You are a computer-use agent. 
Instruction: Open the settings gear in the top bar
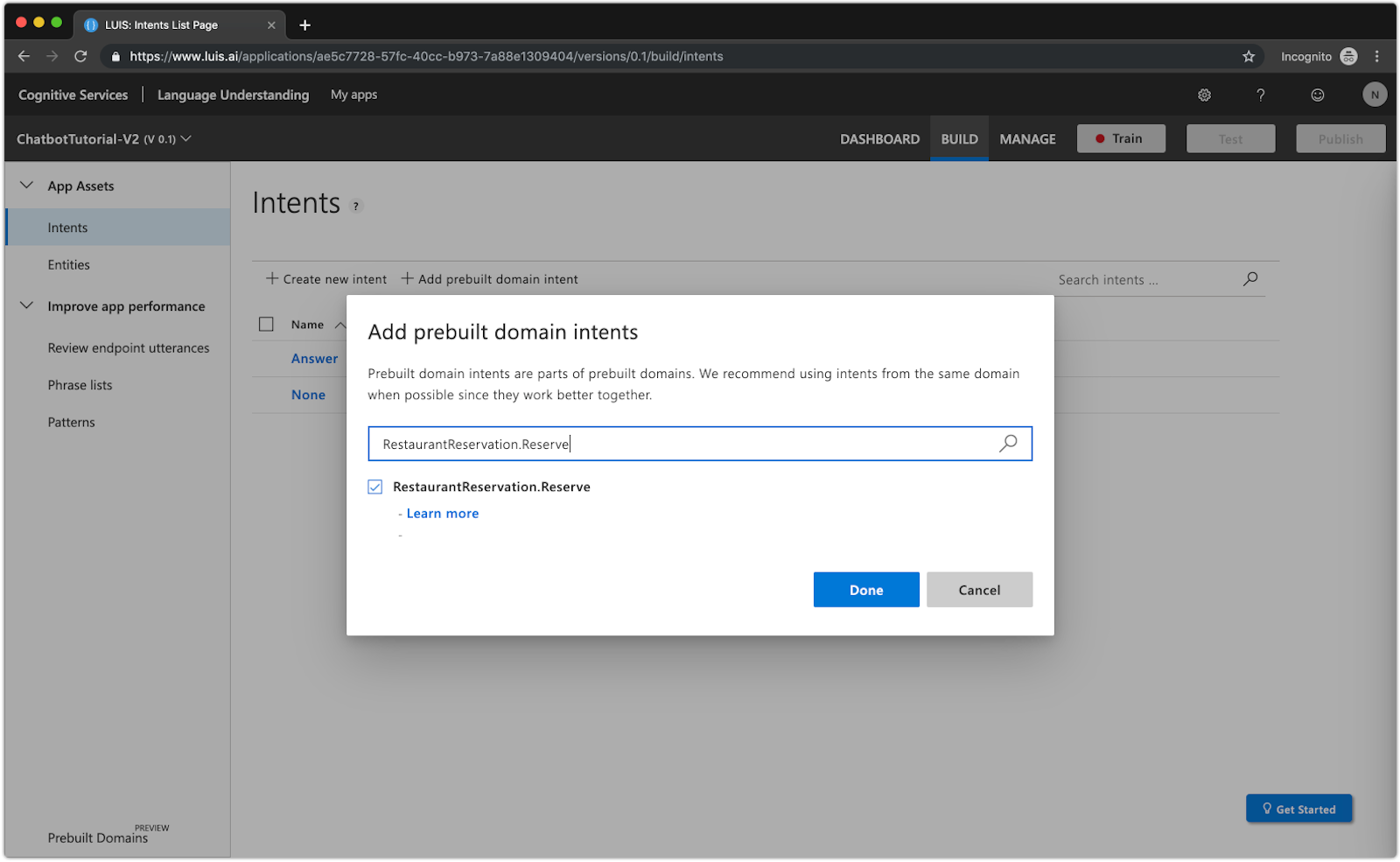click(1204, 95)
